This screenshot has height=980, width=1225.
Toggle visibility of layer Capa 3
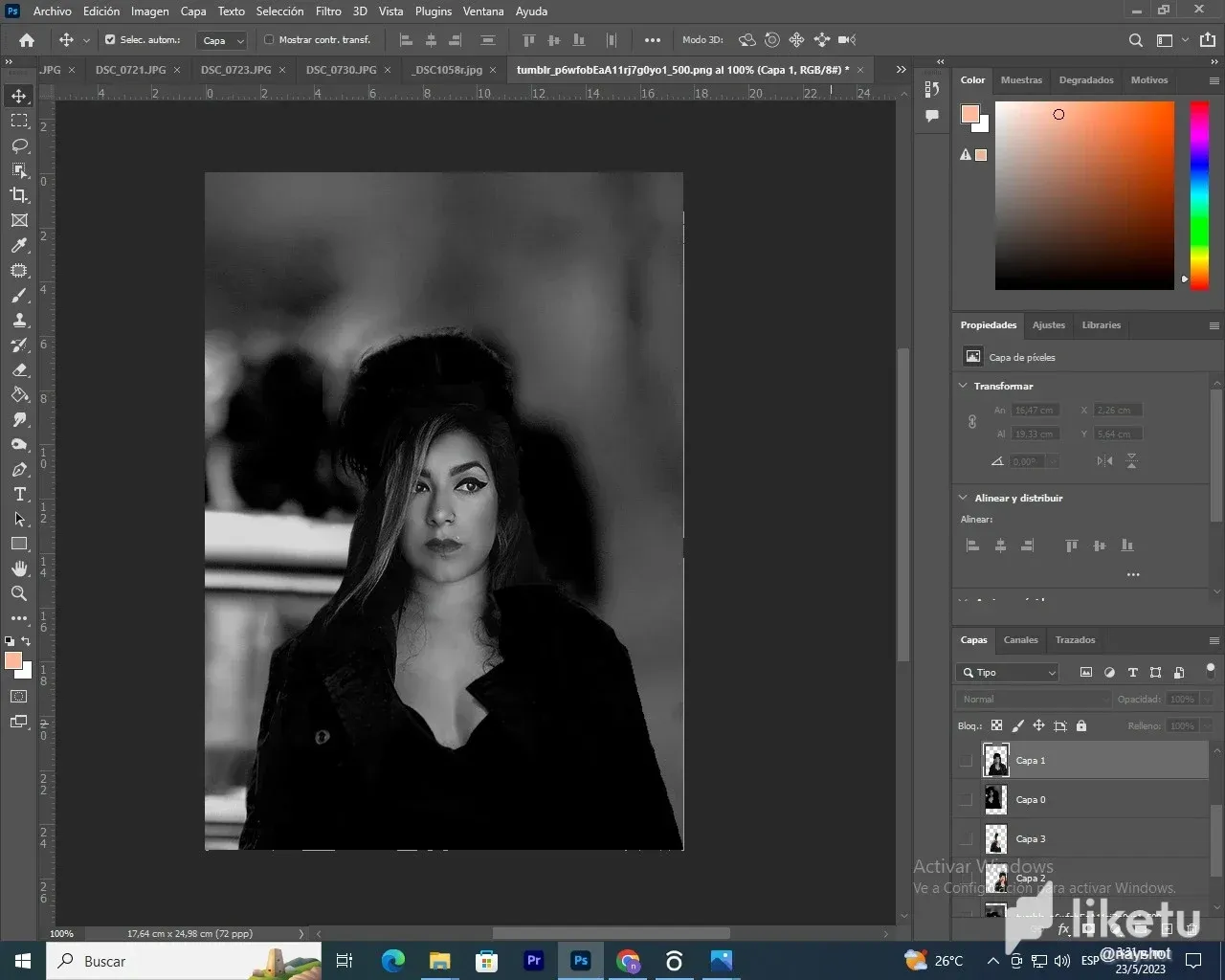click(966, 839)
